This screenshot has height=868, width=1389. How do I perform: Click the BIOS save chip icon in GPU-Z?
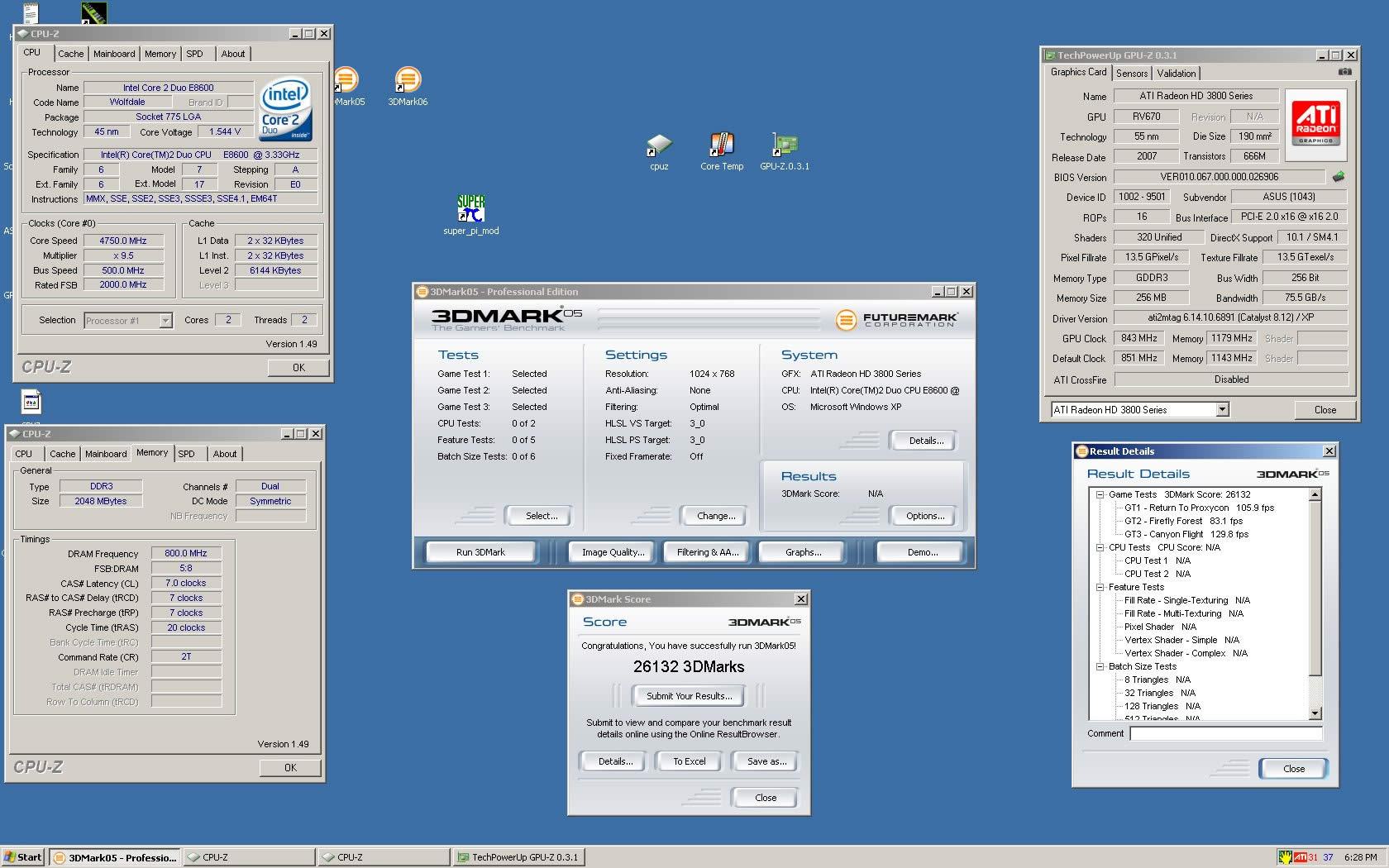1339,176
